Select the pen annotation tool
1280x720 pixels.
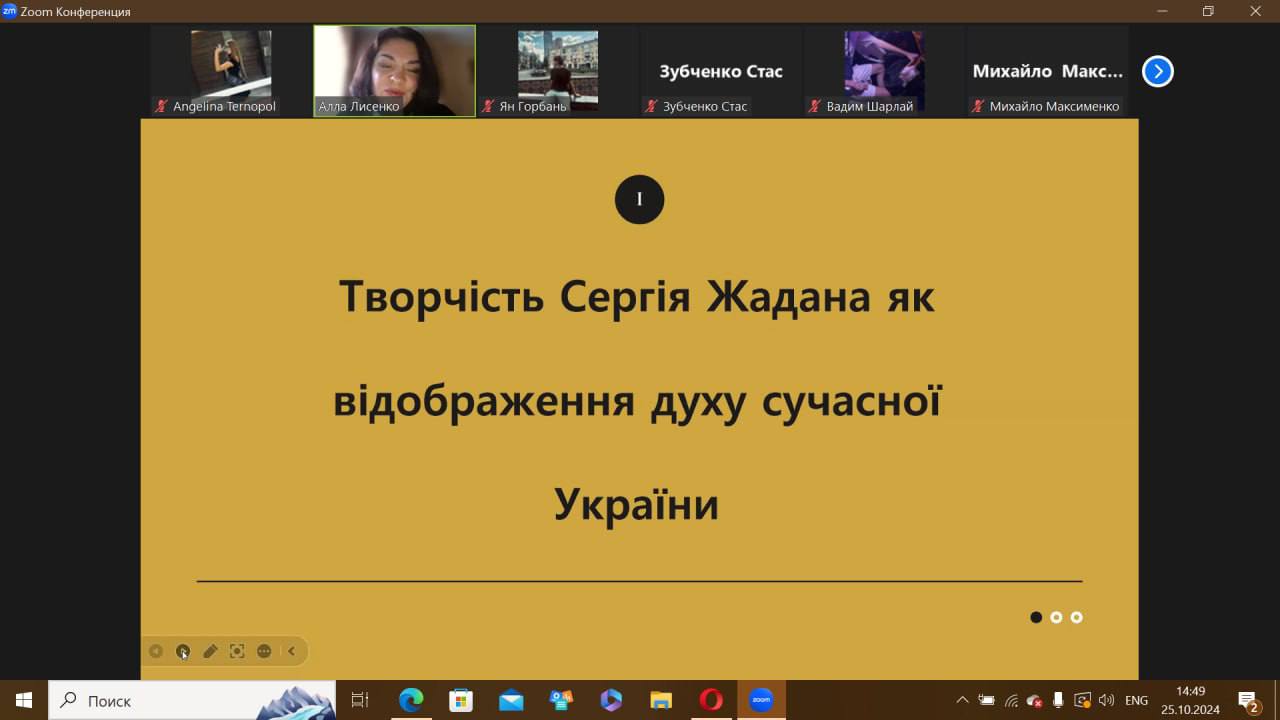pos(210,651)
